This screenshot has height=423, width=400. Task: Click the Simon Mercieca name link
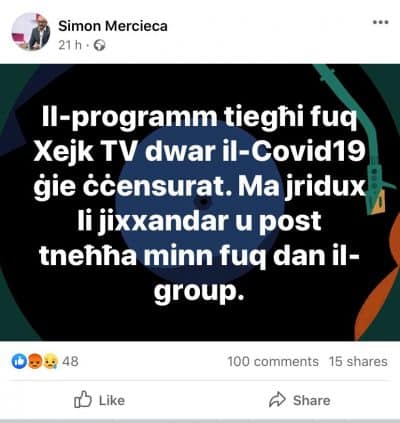[x=113, y=26]
